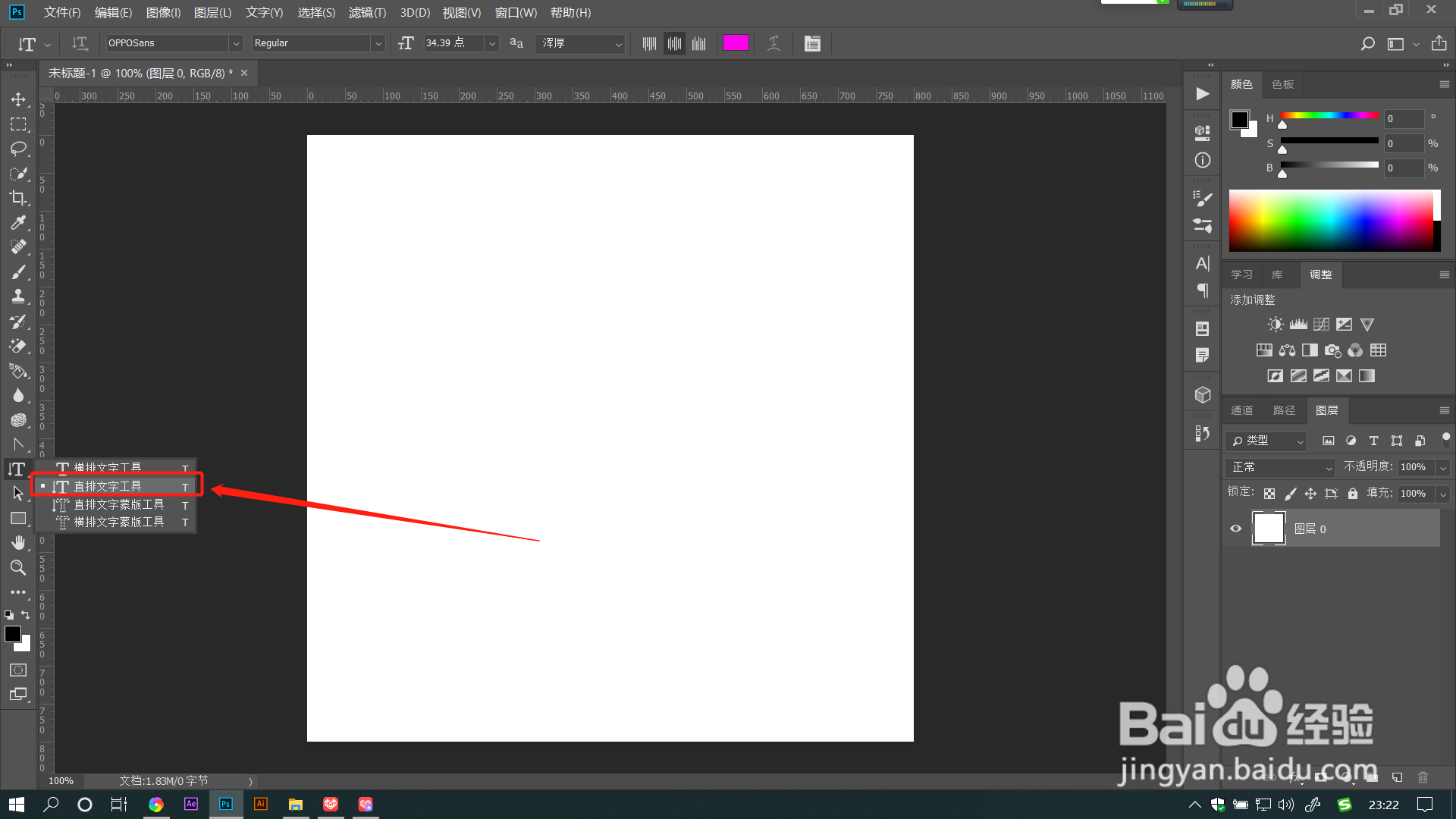Screen dimensions: 1456x819
Task: Click the font size input field
Action: (452, 43)
